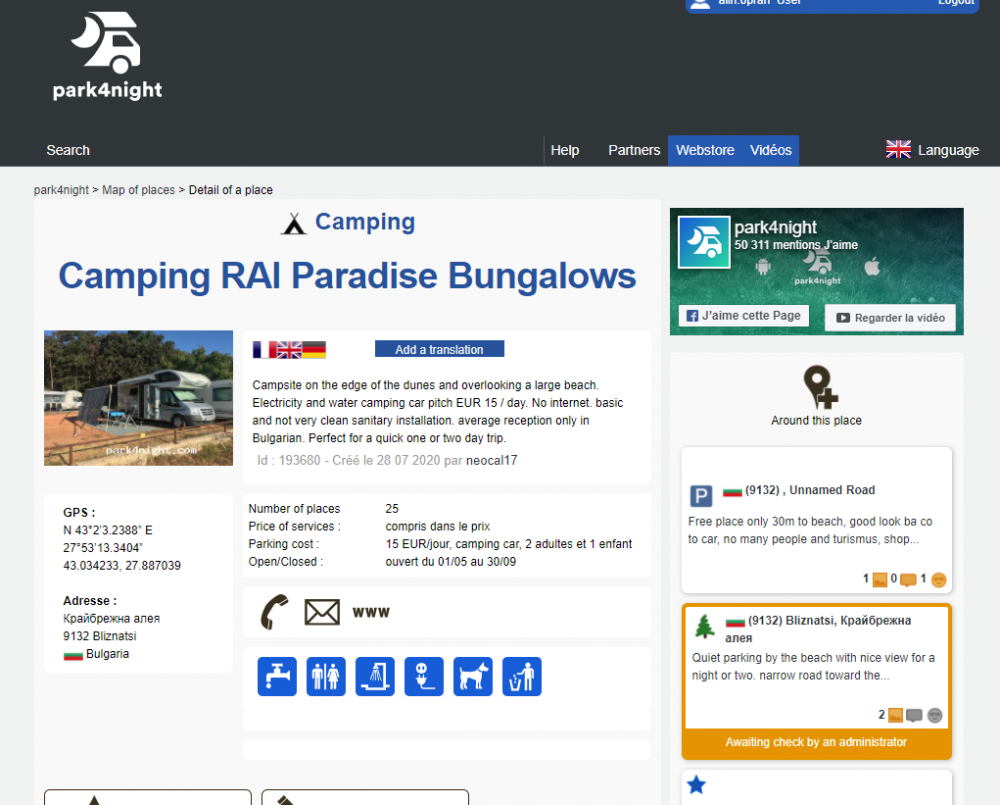The height and width of the screenshot is (805, 1000).
Task: Select the French flag translation
Action: point(264,350)
